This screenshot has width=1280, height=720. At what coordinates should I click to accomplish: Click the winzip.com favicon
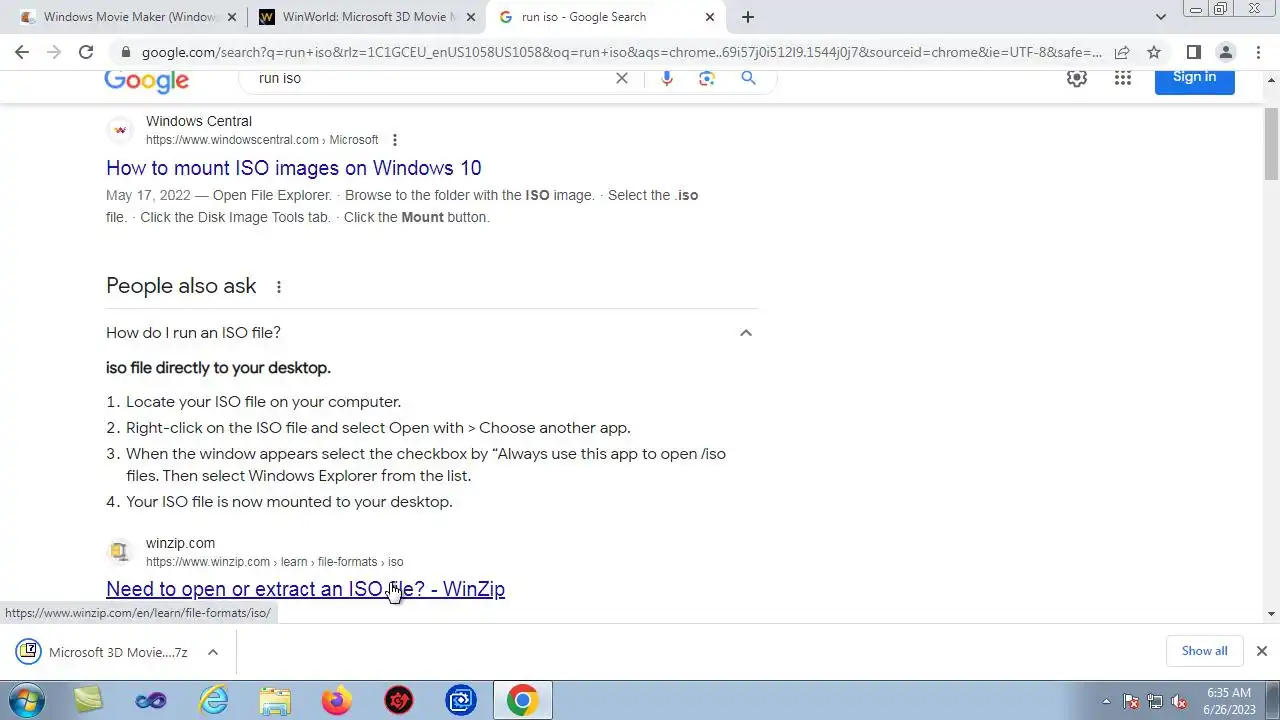coord(120,552)
